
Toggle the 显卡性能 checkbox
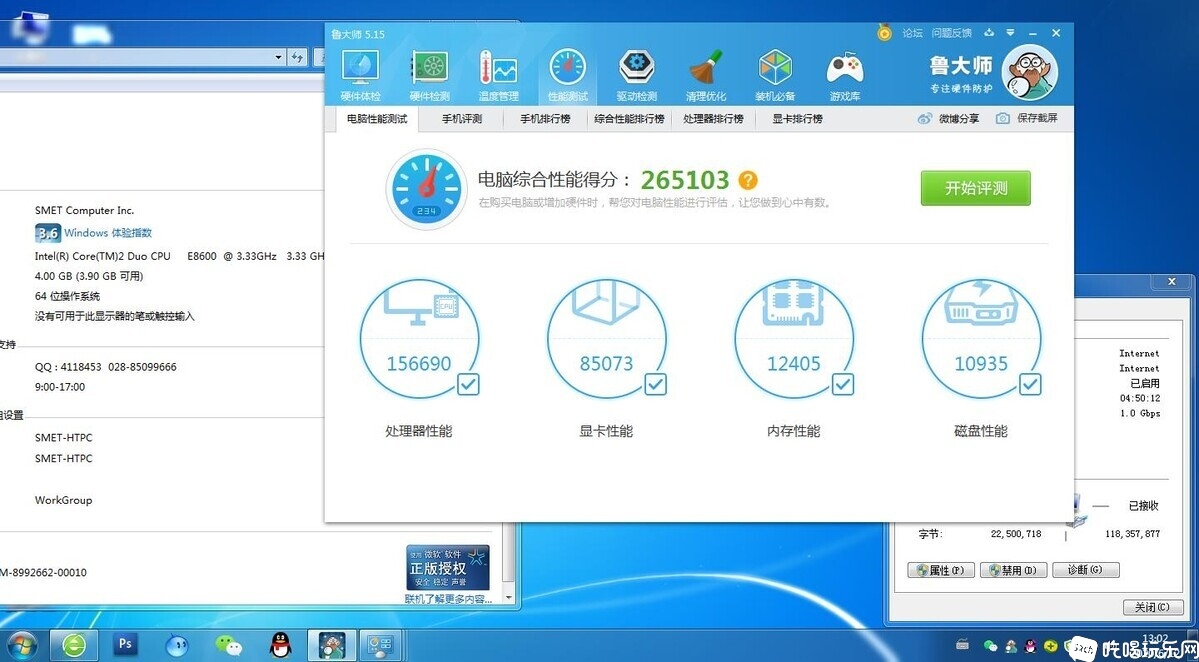[x=655, y=384]
